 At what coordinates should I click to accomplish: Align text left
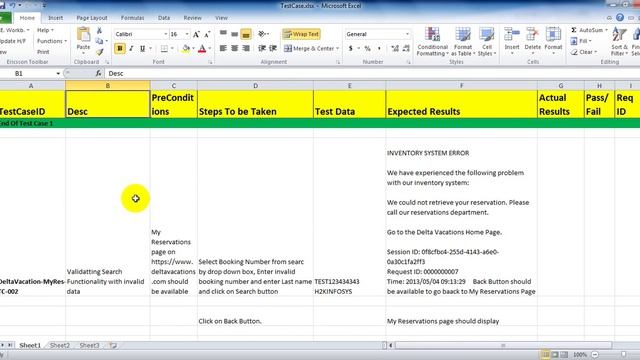(x=223, y=49)
